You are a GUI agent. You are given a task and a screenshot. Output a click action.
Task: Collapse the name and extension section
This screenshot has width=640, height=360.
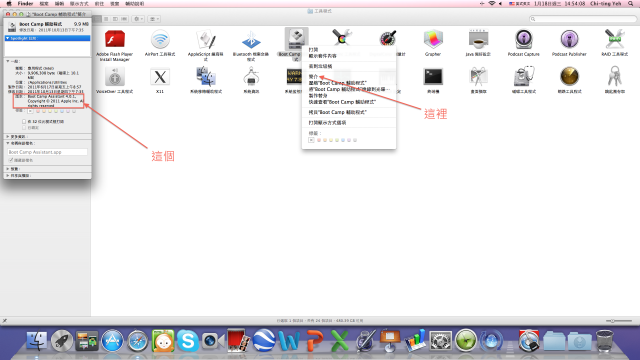click(x=8, y=143)
